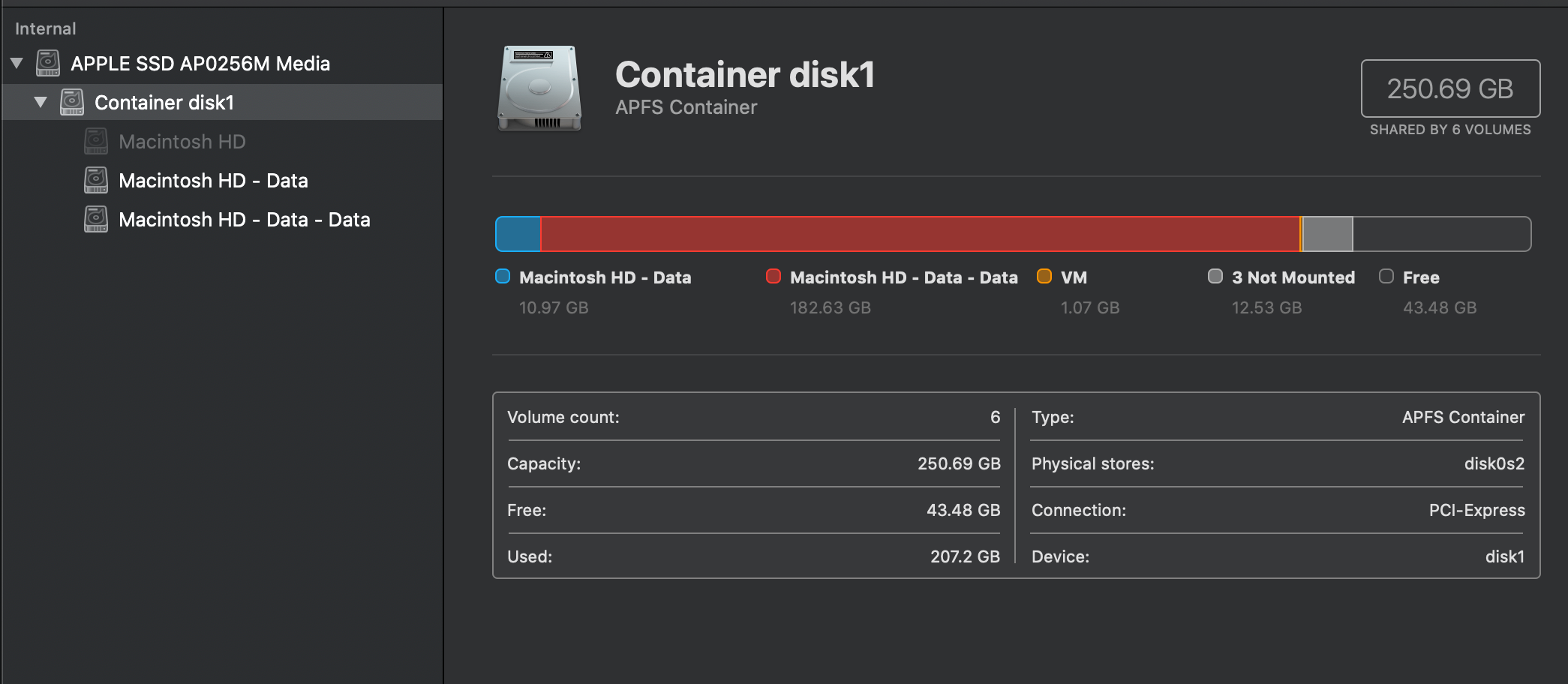The height and width of the screenshot is (684, 1568).
Task: Click the Physical stores disk0s2 value
Action: point(1494,463)
